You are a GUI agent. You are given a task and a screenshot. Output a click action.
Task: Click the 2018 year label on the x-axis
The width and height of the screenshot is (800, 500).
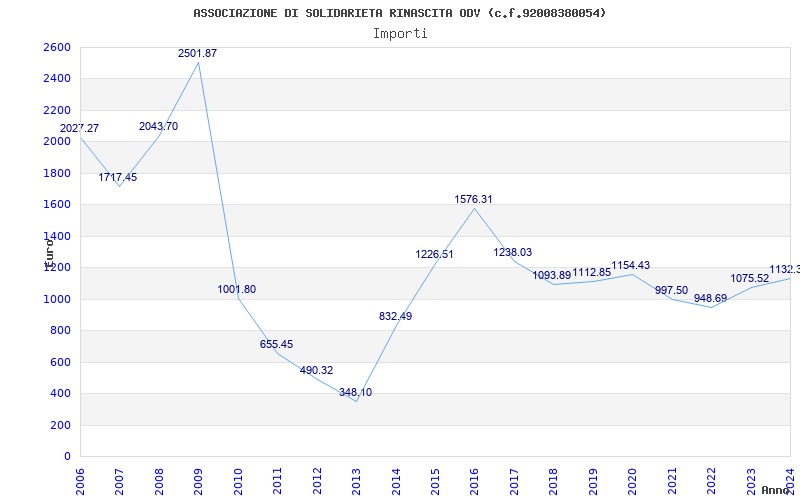(554, 482)
